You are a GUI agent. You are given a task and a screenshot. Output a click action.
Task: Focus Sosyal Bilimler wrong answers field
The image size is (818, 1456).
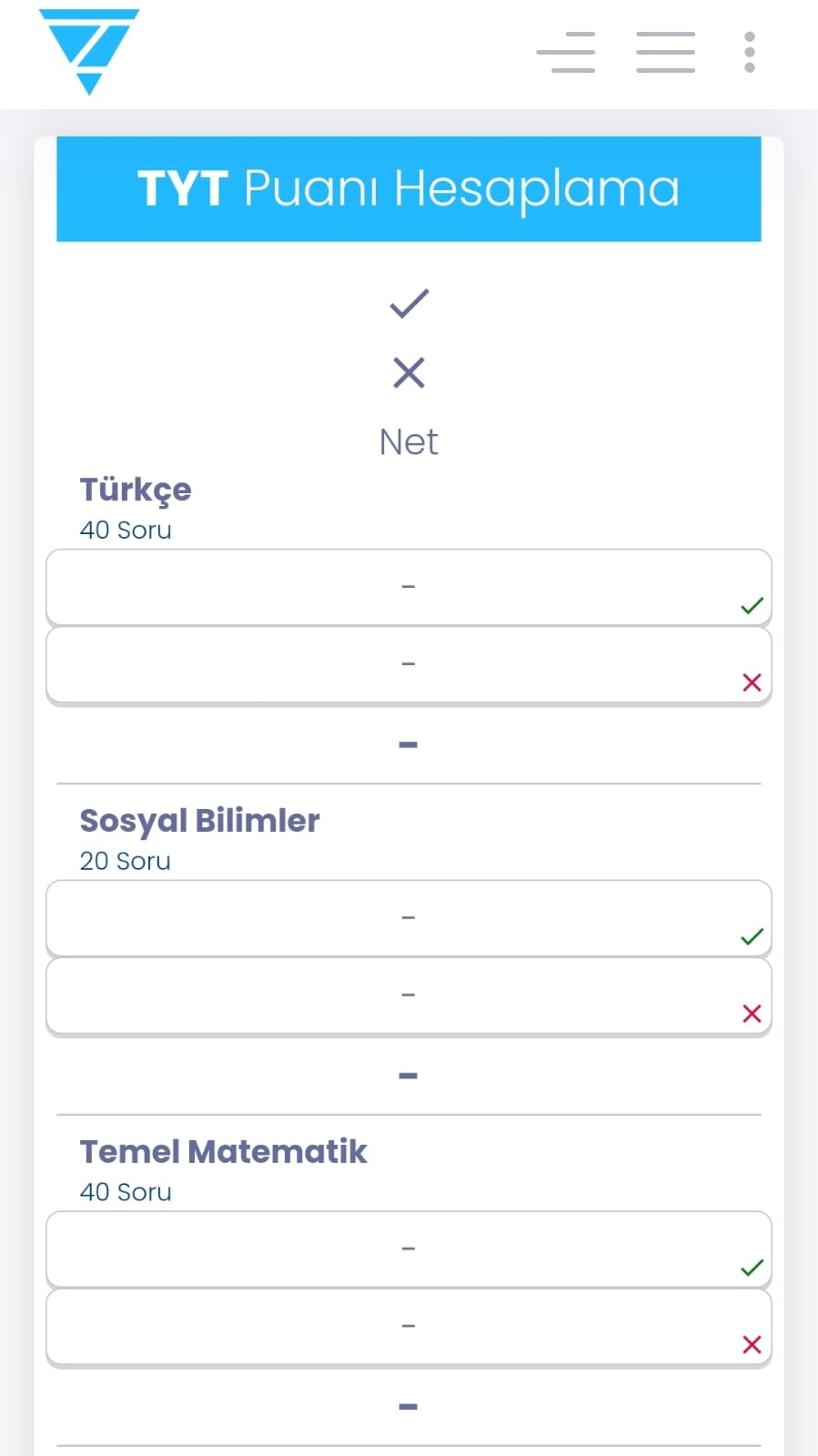(x=409, y=996)
